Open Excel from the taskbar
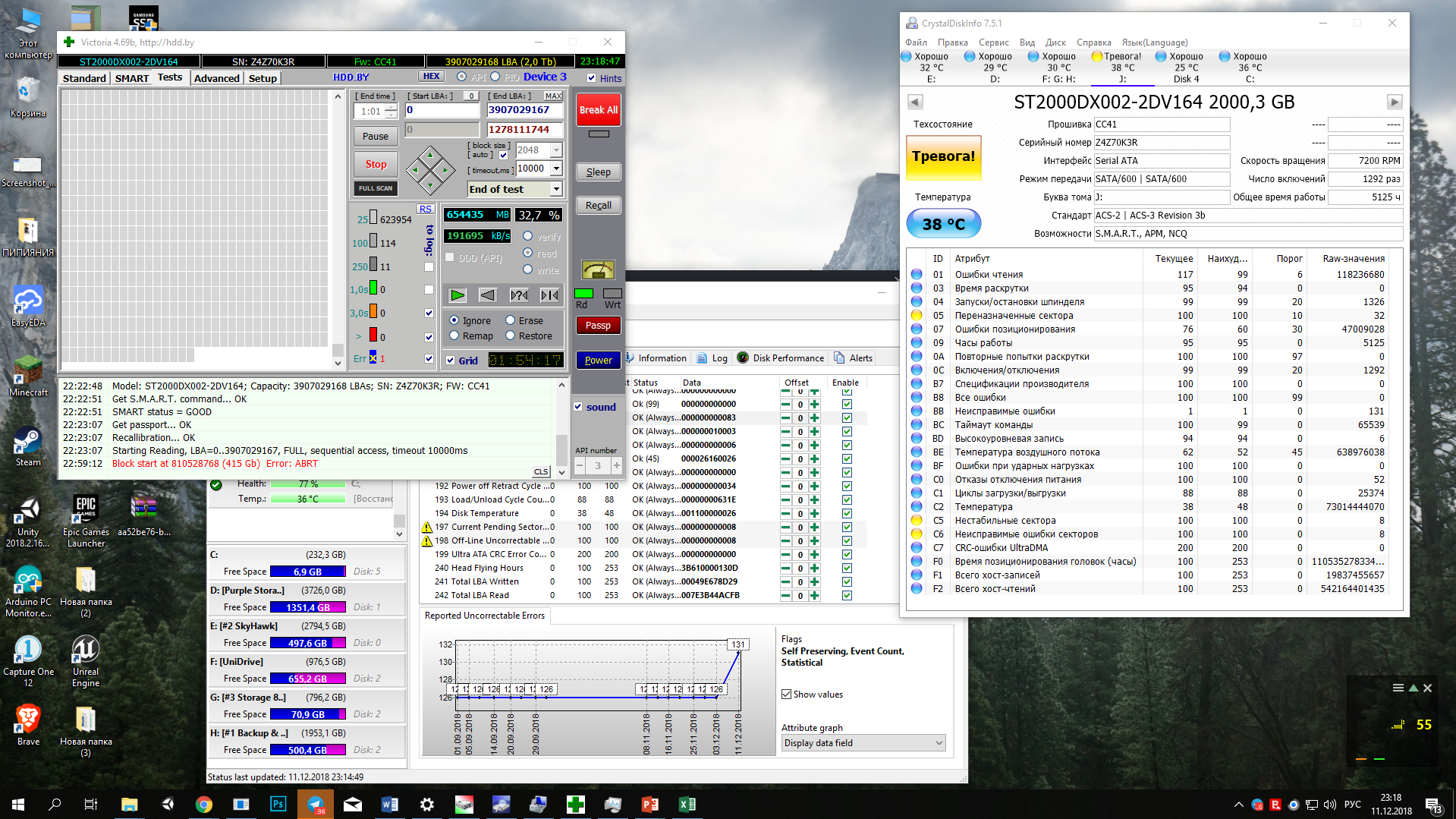1456x819 pixels. coord(687,804)
